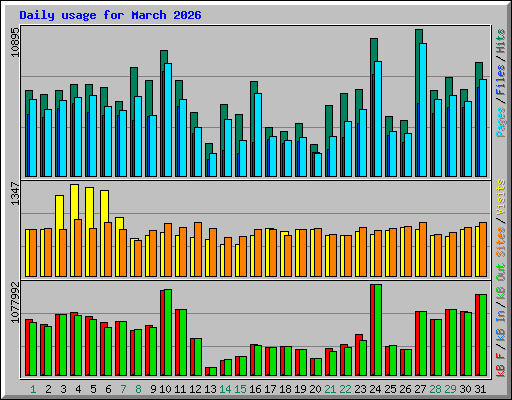512x400 pixels.
Task: Click the green kB Out bar for day 24
Action: pyautogui.click(x=378, y=330)
